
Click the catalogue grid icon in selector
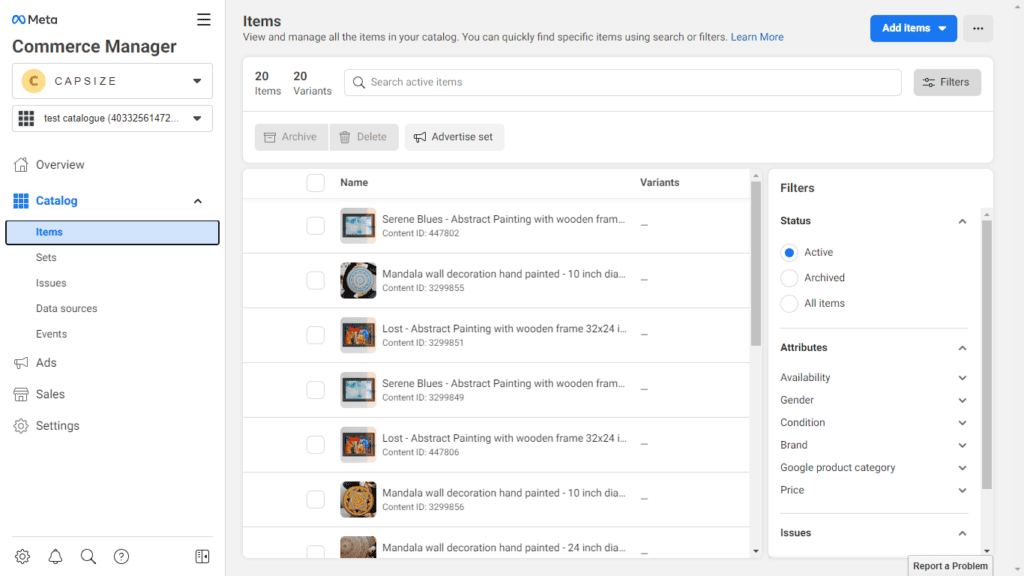pos(26,118)
